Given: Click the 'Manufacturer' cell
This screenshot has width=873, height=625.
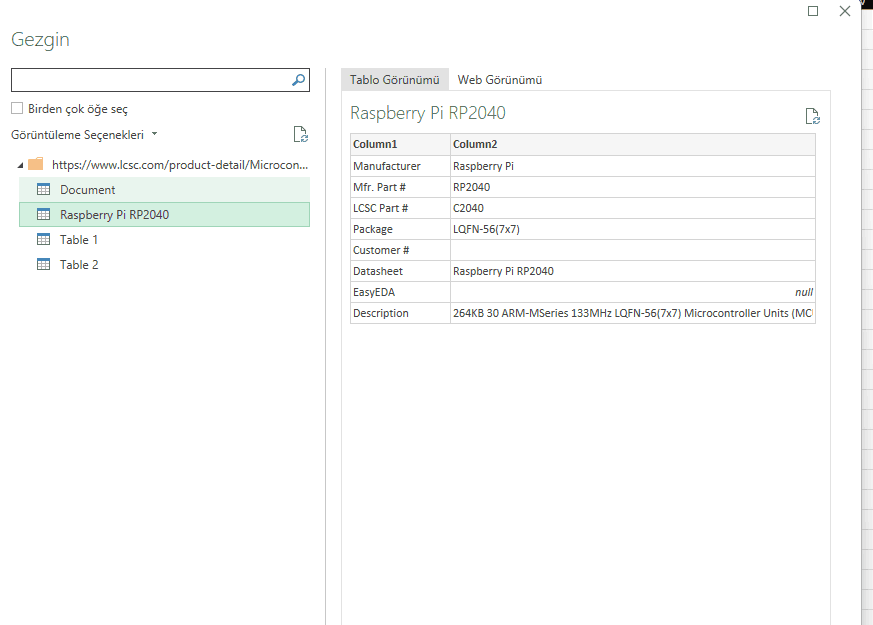Looking at the screenshot, I should [x=400, y=166].
